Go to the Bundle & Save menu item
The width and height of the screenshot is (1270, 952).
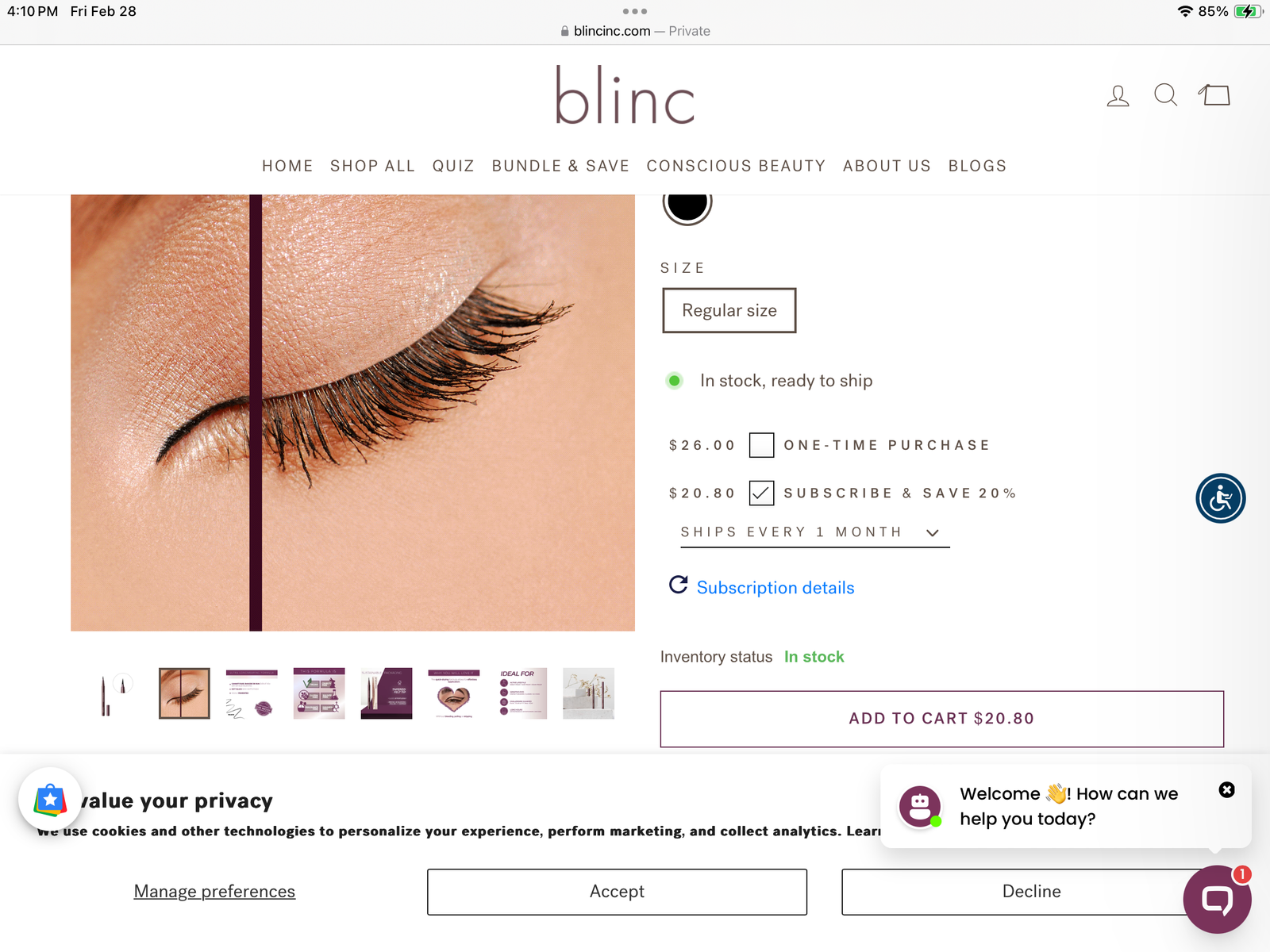click(x=560, y=166)
